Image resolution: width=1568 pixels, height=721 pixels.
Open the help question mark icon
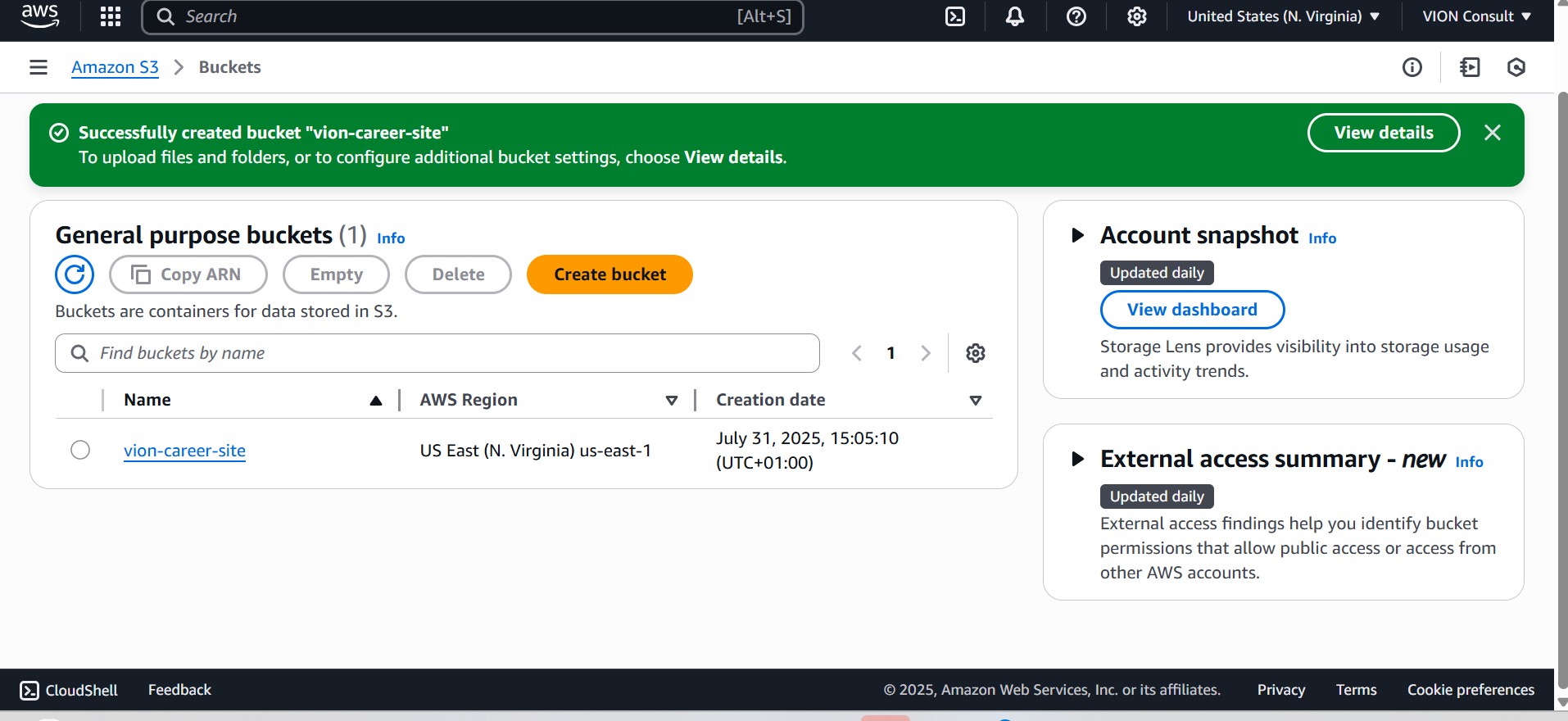(x=1076, y=16)
